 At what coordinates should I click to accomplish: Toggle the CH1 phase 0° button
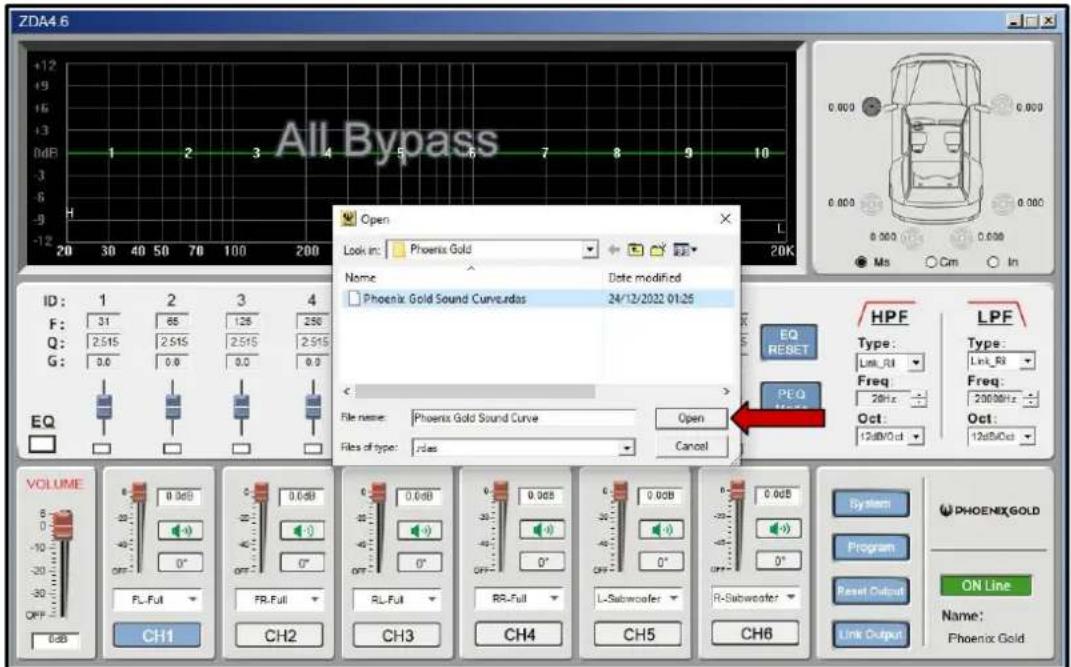click(180, 562)
